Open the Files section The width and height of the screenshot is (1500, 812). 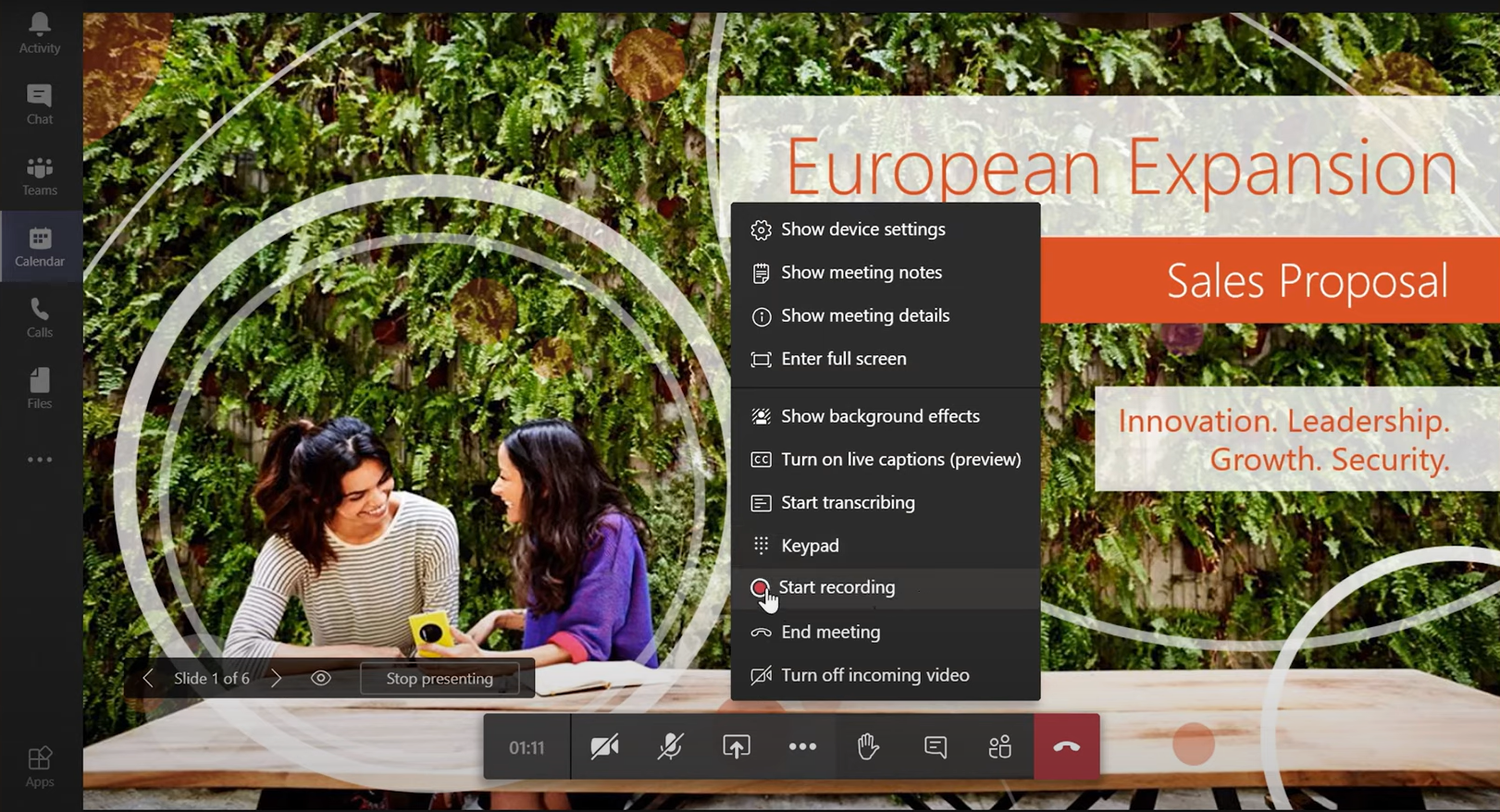40,388
